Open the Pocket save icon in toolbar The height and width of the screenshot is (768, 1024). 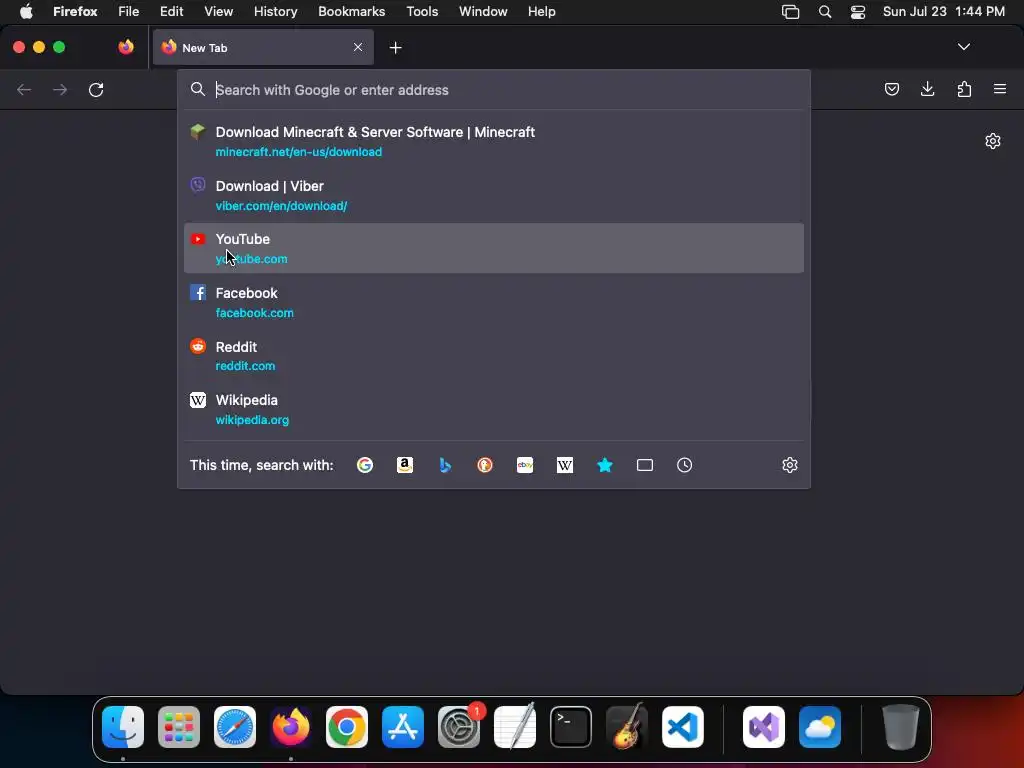[891, 89]
